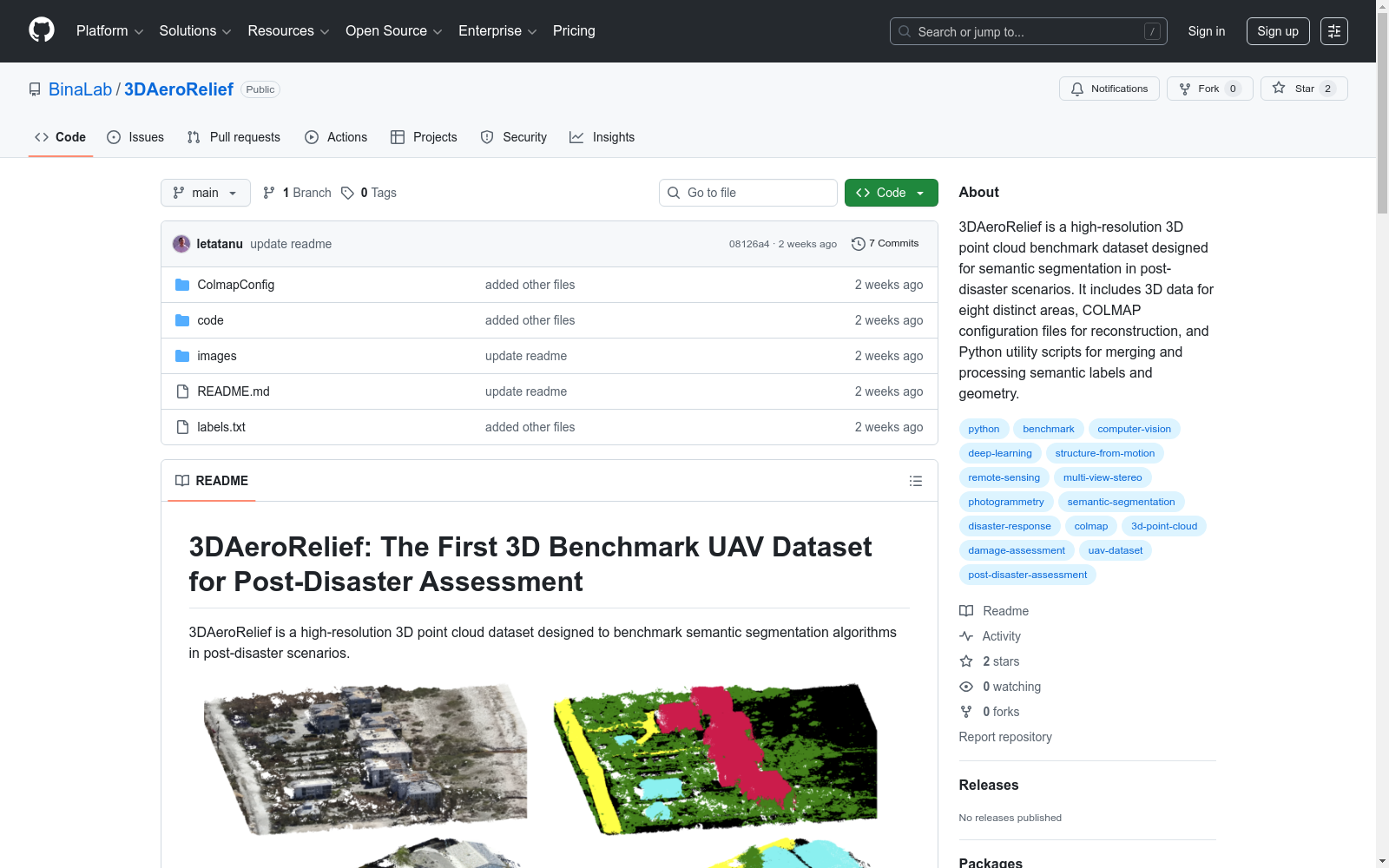1389x868 pixels.
Task: Click the commit history clock icon
Action: [859, 244]
